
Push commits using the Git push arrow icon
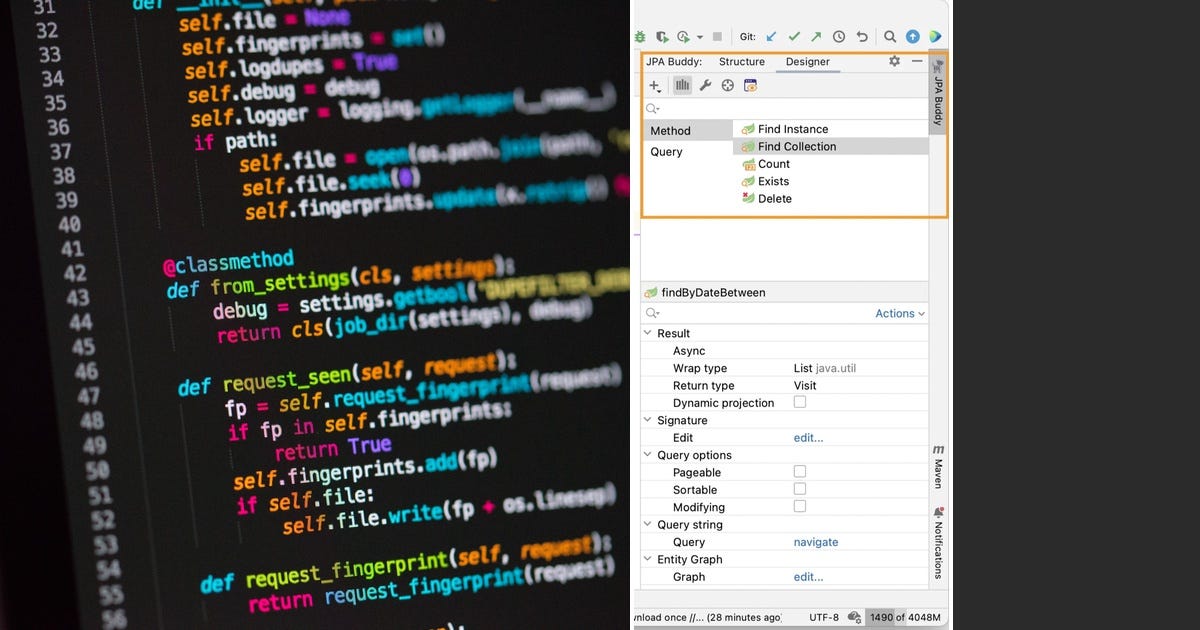tap(816, 36)
